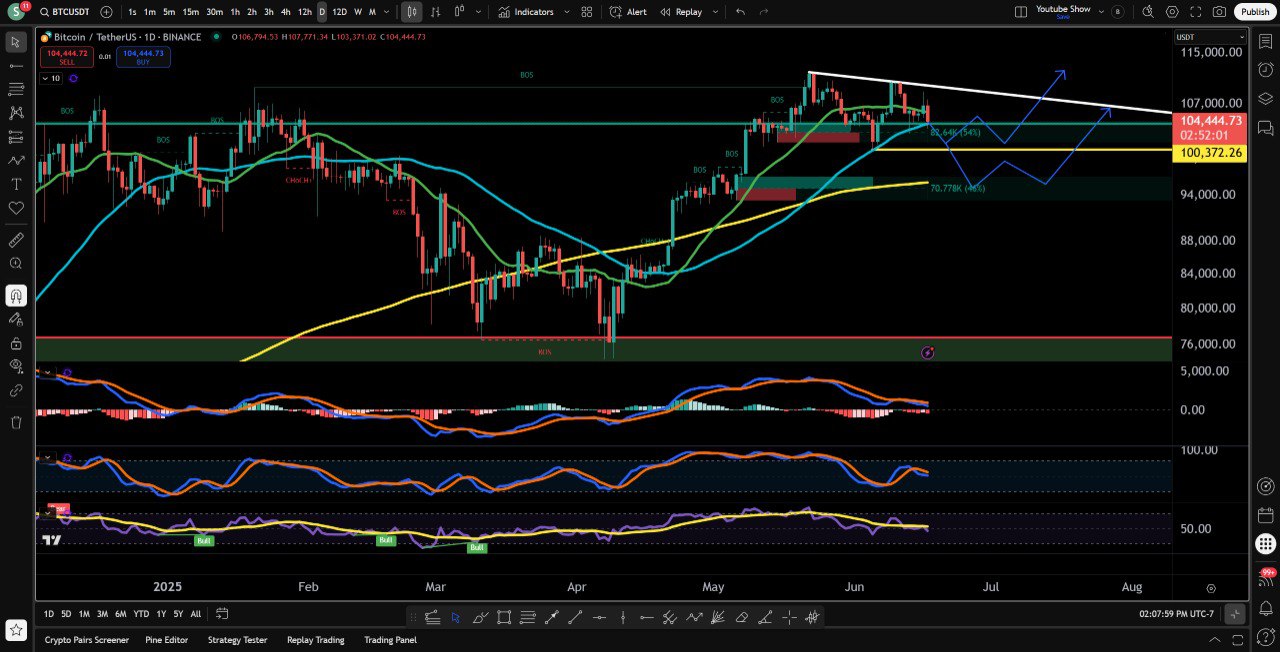
Task: Choose the candlestick chart style icon
Action: coord(412,12)
